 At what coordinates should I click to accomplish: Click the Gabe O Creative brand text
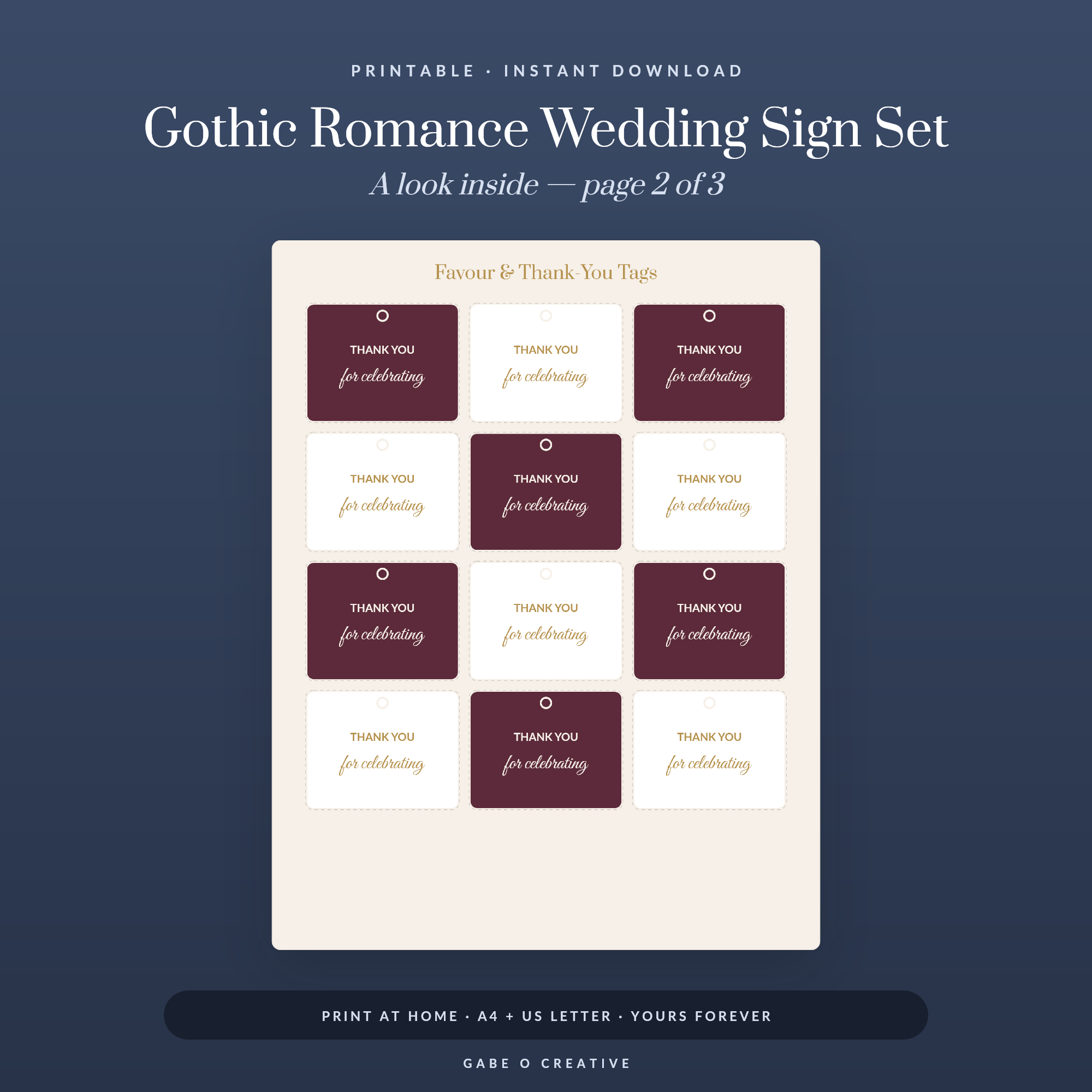click(x=546, y=1063)
